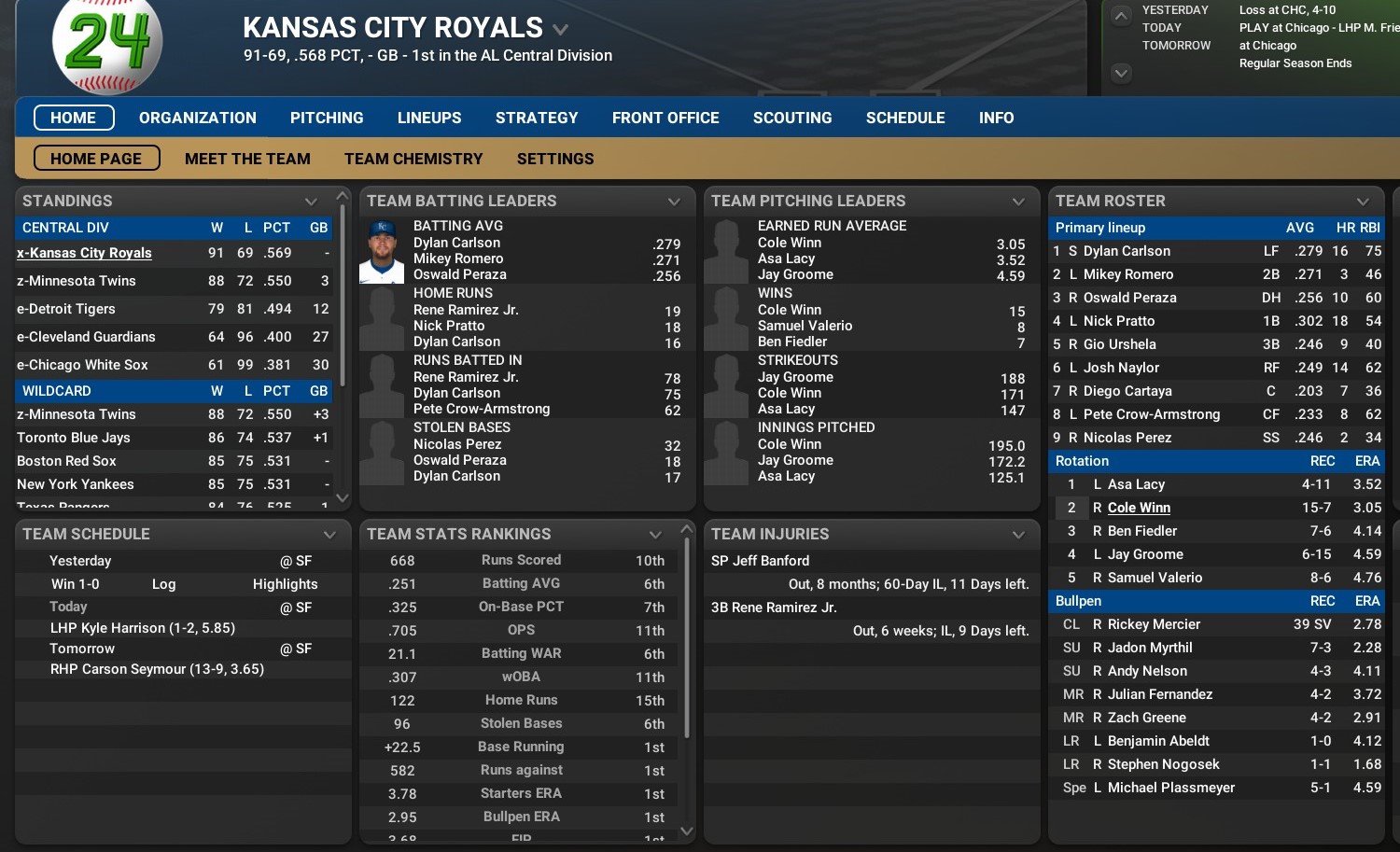Click the up arrow in schedule ticker
Image resolution: width=1400 pixels, height=852 pixels.
point(1122,16)
